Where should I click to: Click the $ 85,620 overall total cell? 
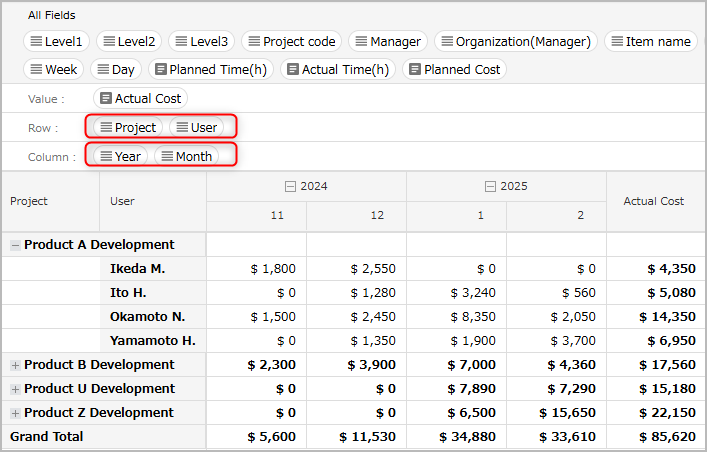pos(656,437)
